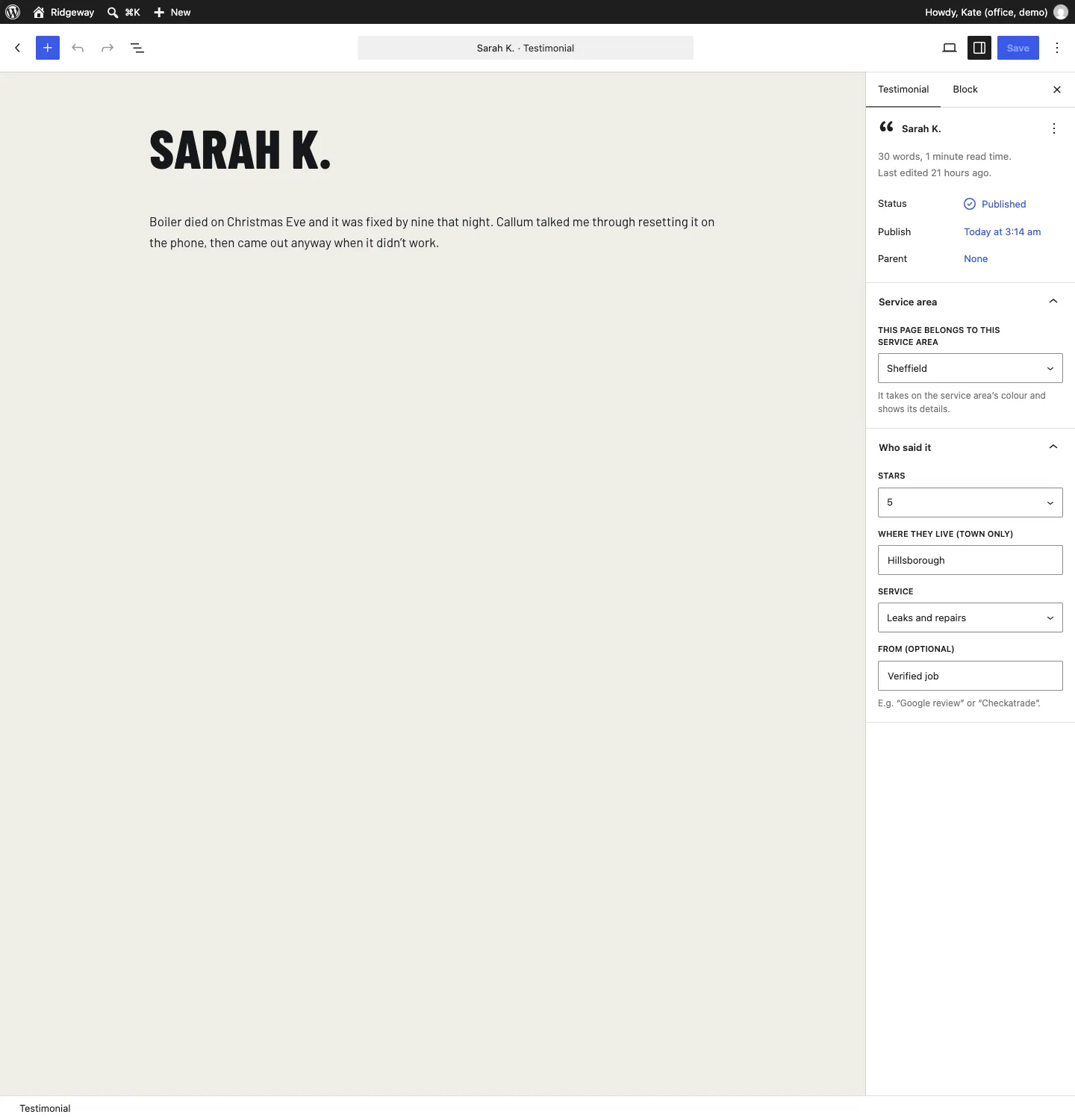Viewport: 1075px width, 1120px height.
Task: Open the command palette search icon
Action: (113, 12)
